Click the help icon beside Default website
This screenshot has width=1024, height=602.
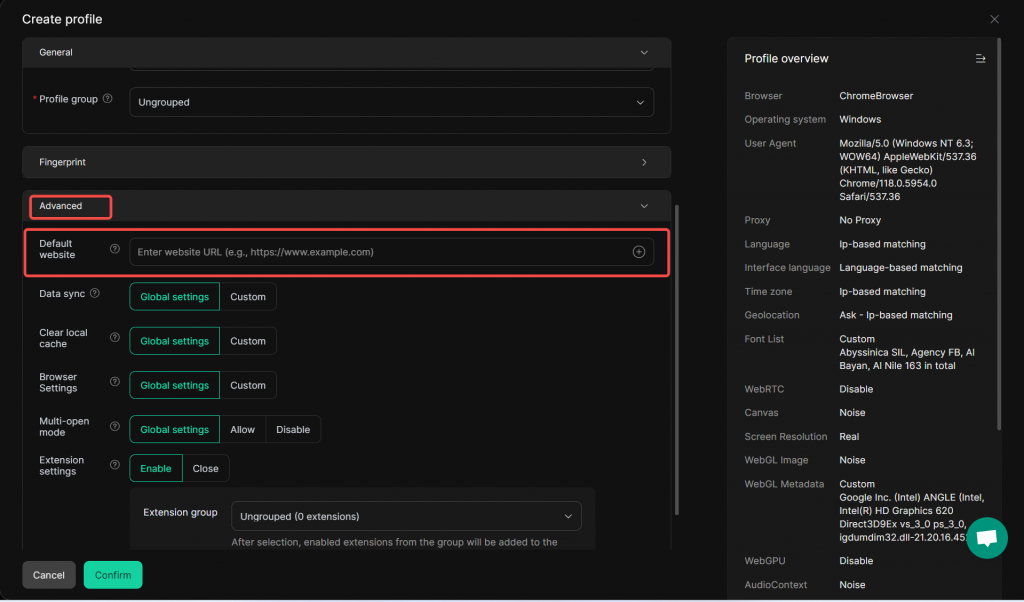click(115, 249)
